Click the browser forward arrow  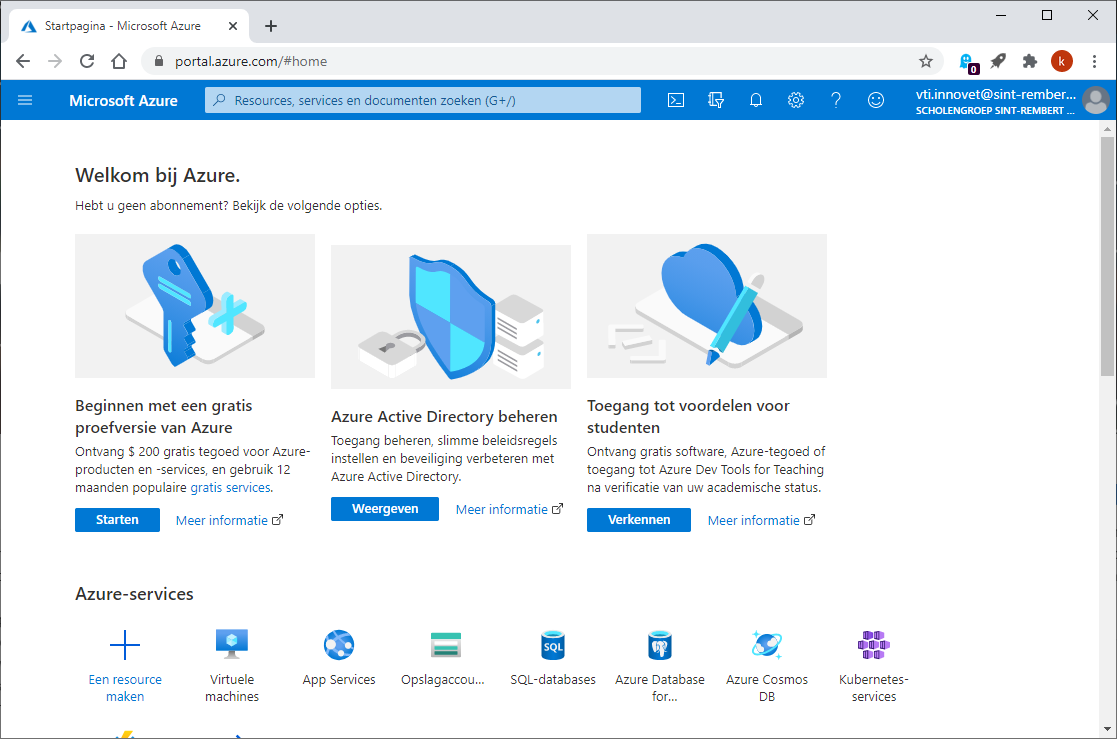[55, 61]
